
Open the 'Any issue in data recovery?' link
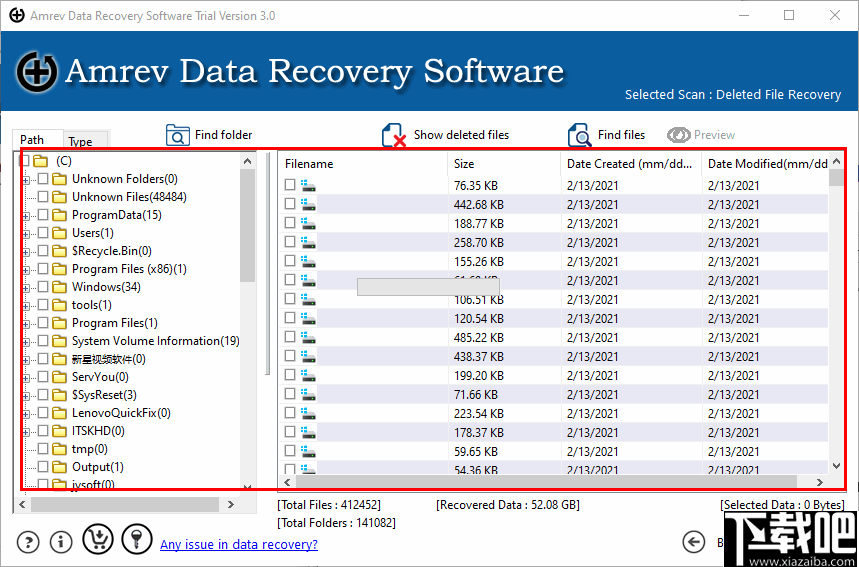(x=239, y=544)
